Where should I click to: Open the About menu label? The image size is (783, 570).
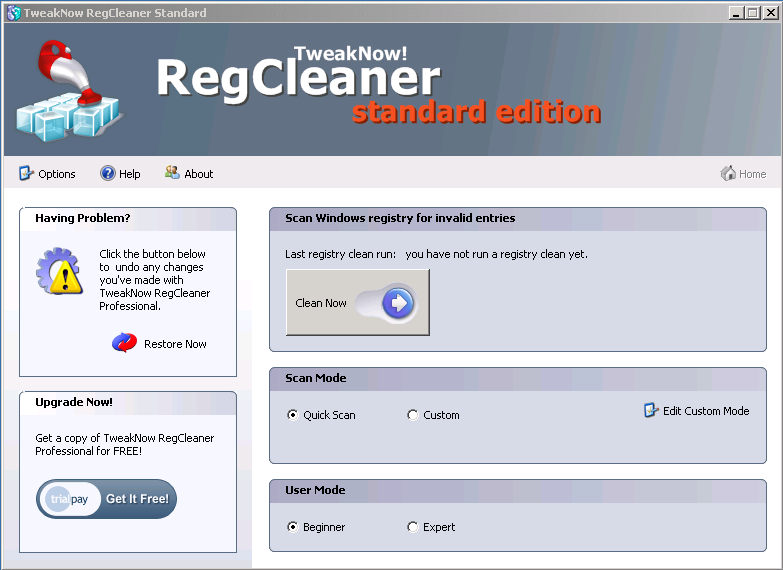tap(199, 174)
